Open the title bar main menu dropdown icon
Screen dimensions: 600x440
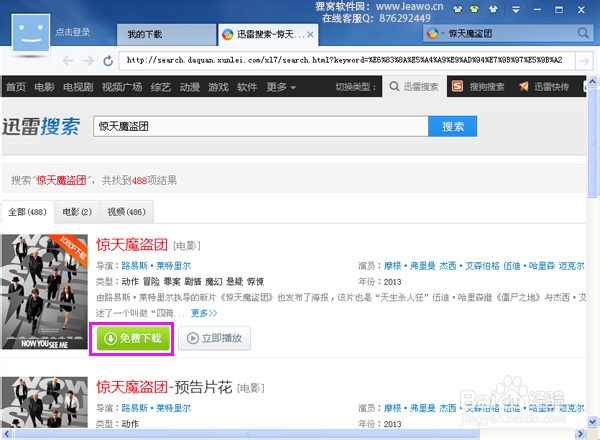[516, 10]
